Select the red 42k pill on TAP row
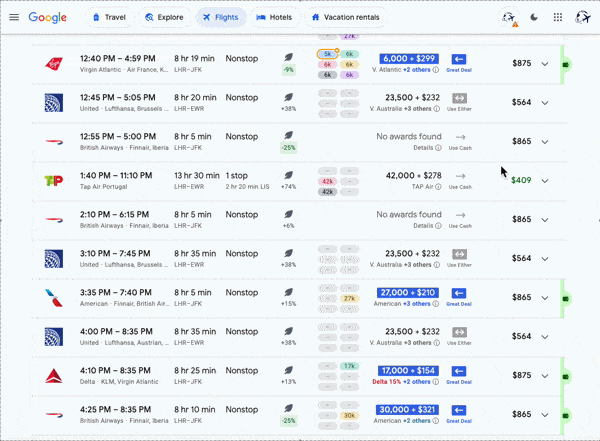This screenshot has width=600, height=441. pos(328,181)
